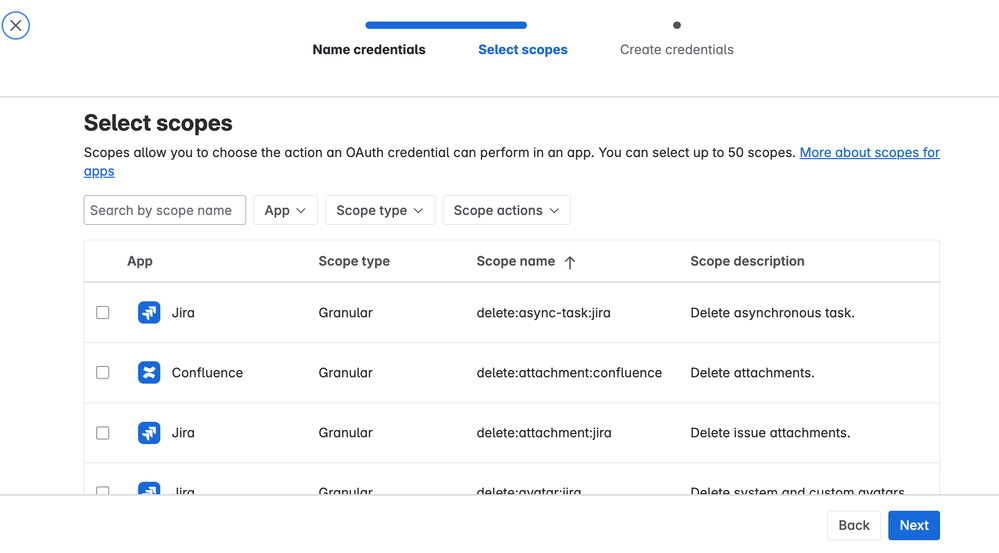999x553 pixels.
Task: Click the Jira icon in delete:attachment:jira row
Action: [149, 433]
